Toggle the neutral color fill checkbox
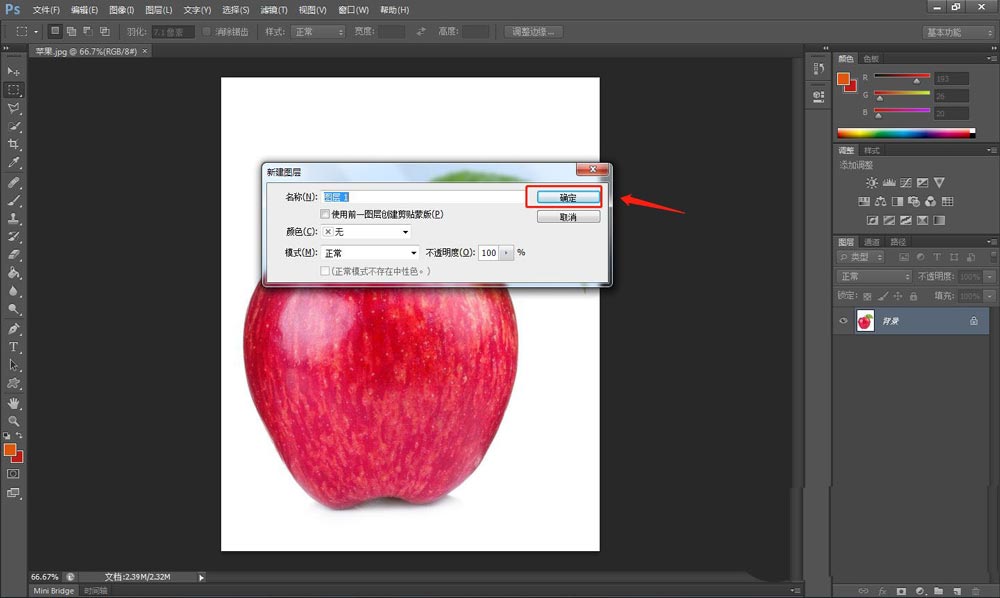 pyautogui.click(x=325, y=271)
